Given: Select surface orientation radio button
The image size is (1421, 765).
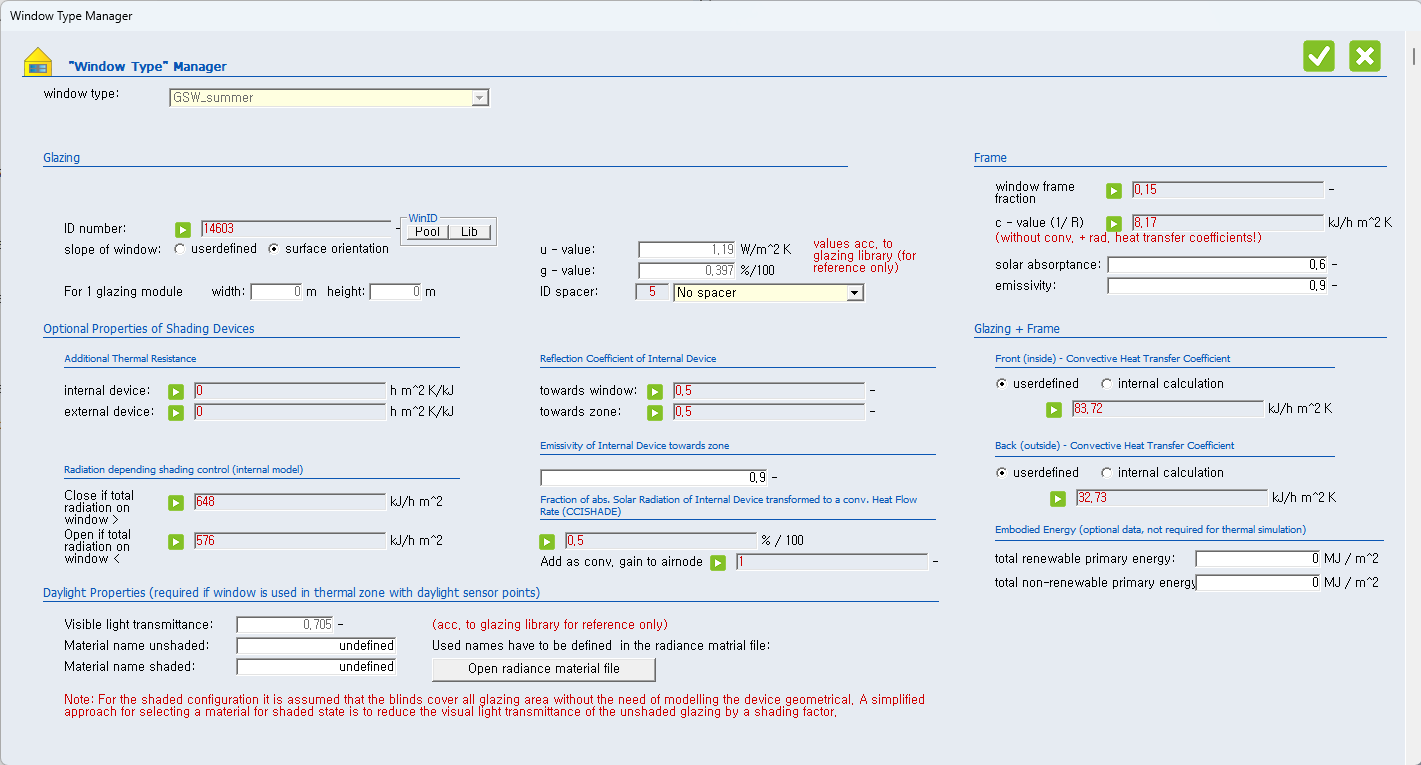Looking at the screenshot, I should [274, 249].
